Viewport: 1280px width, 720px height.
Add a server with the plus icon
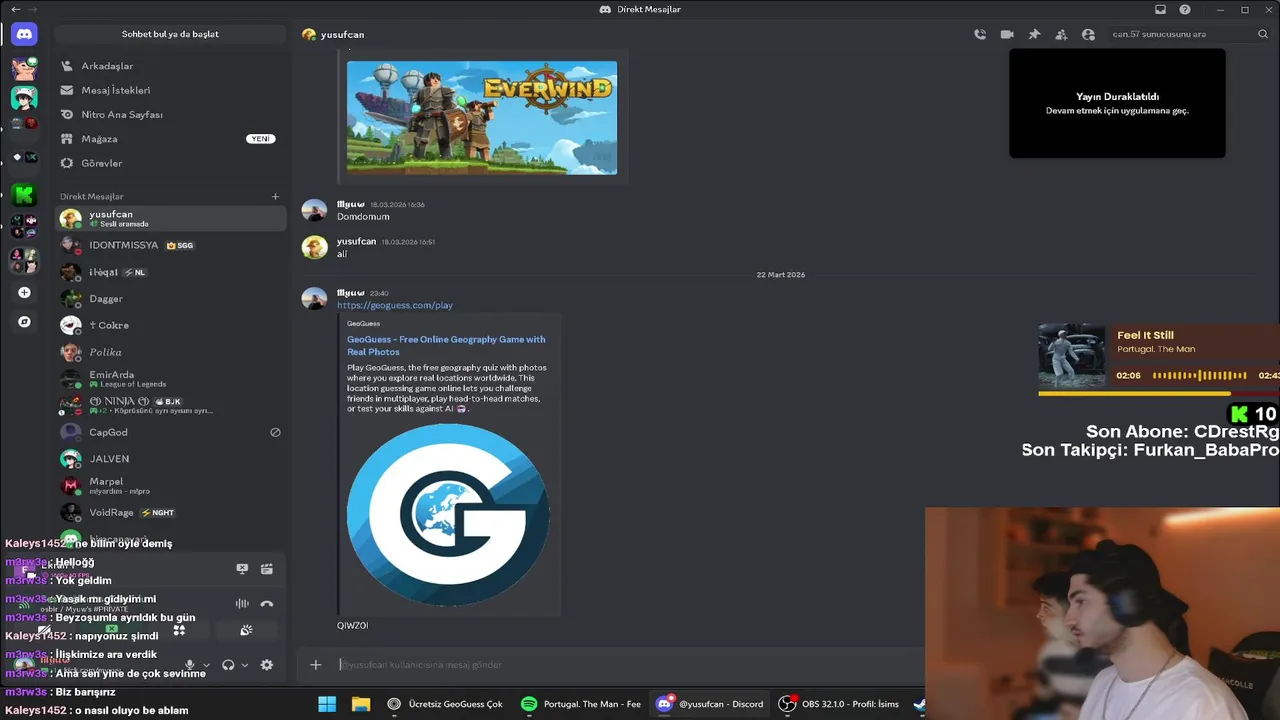point(24,293)
